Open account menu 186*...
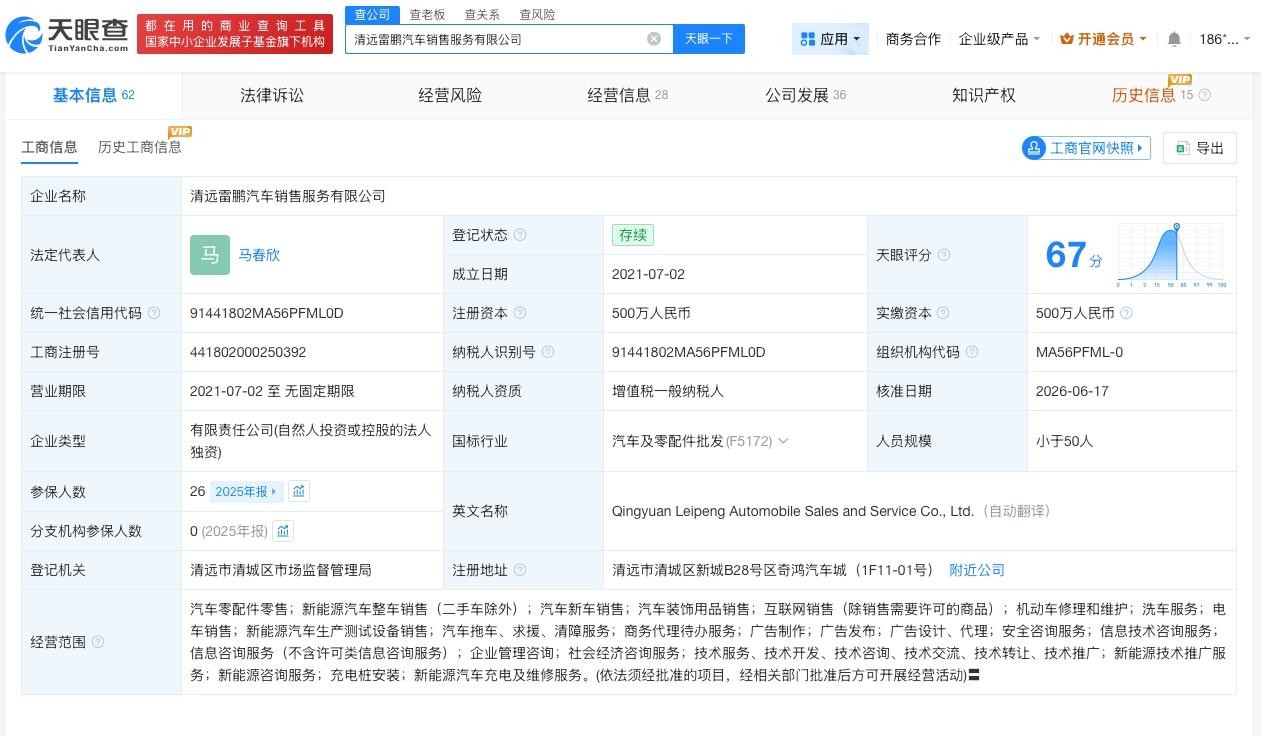 click(x=1224, y=39)
